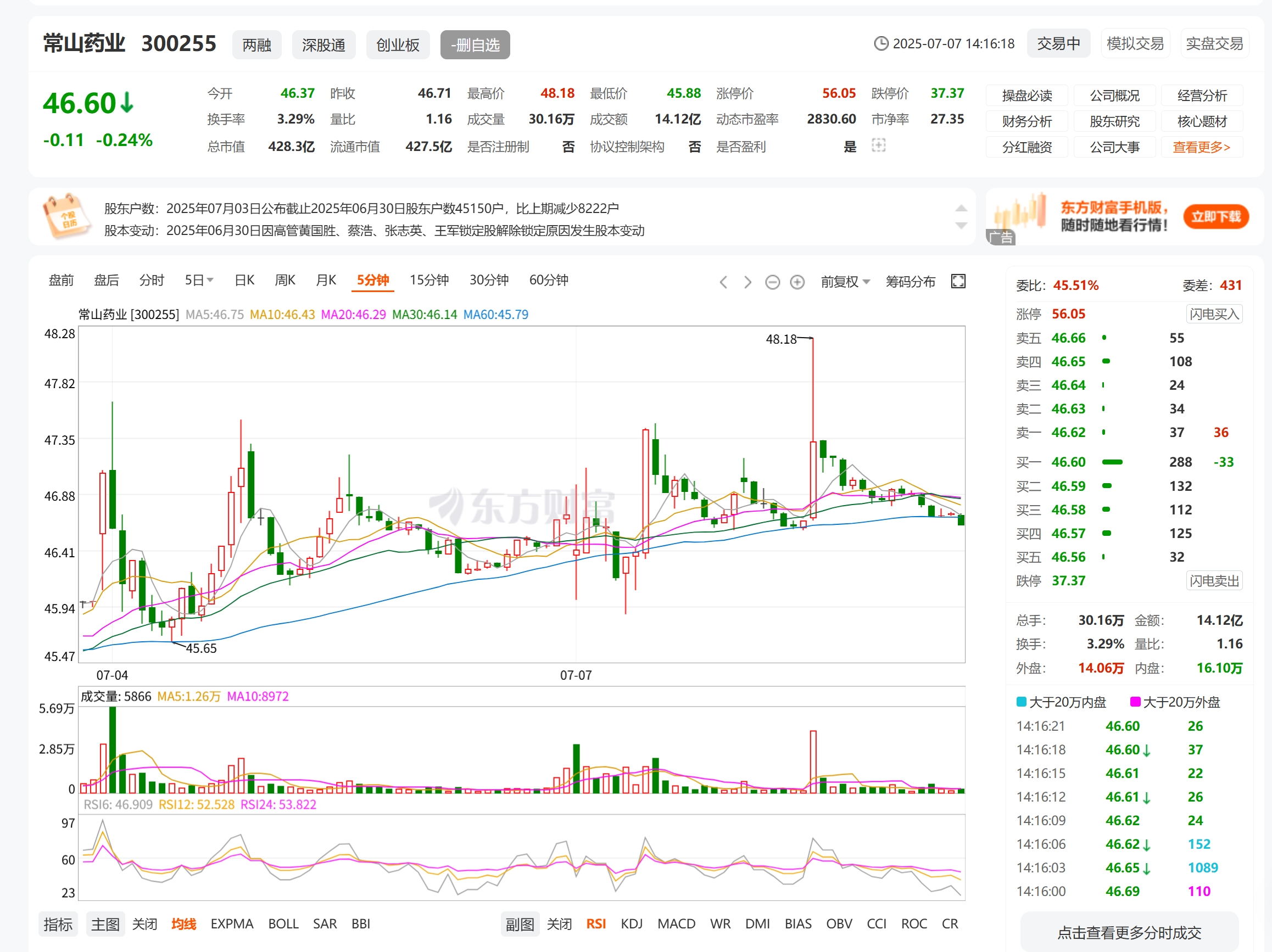
Task: Select BOLL main chart indicator
Action: point(283,924)
